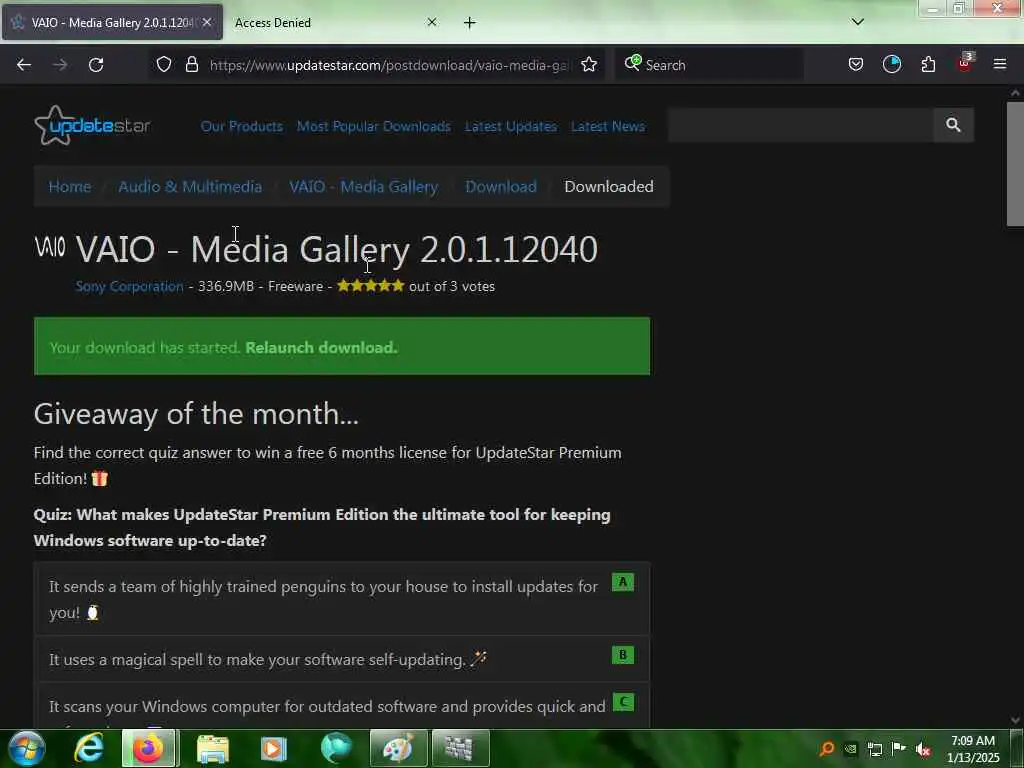Rate using the five yellow stars
1024x768 pixels.
click(x=371, y=285)
